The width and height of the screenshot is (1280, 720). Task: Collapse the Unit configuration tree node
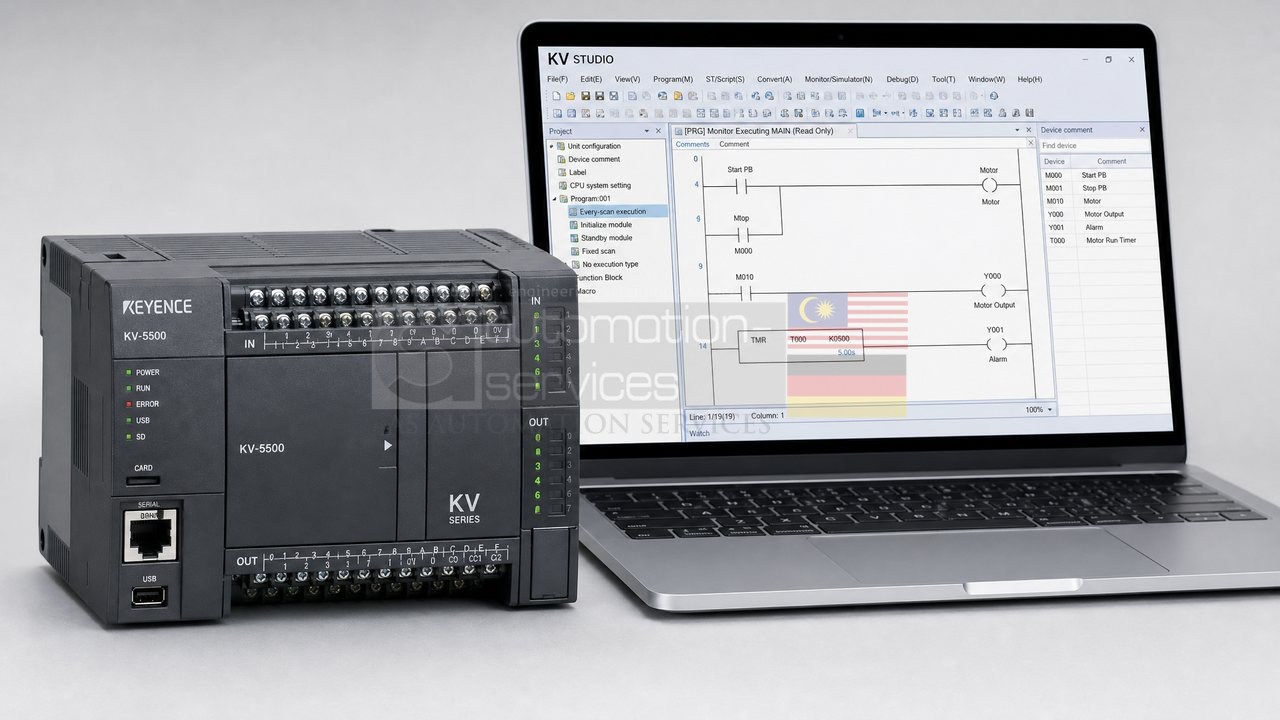pyautogui.click(x=551, y=146)
